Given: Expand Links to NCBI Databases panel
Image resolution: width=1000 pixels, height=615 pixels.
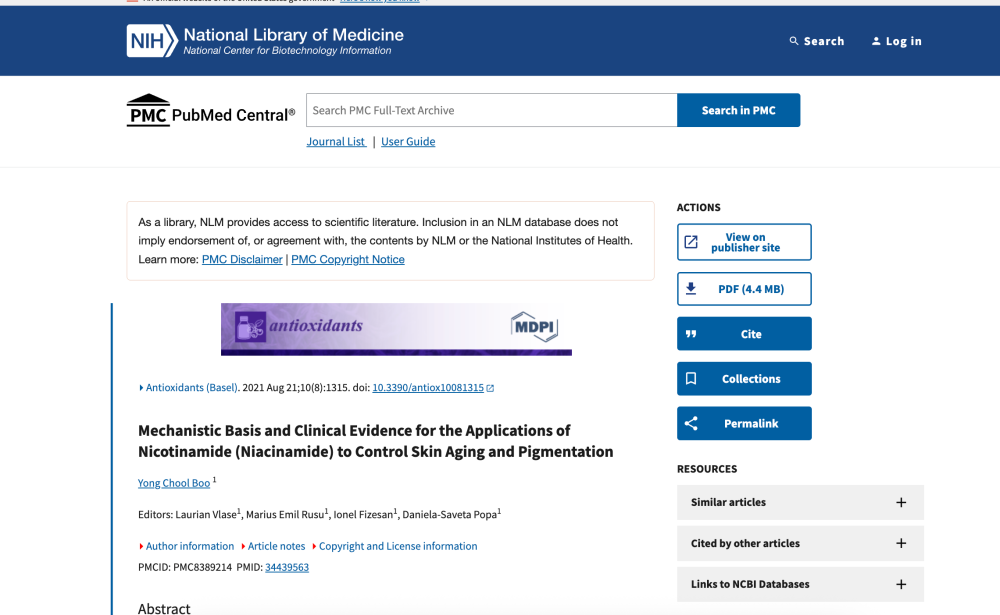Looking at the screenshot, I should pyautogui.click(x=800, y=584).
